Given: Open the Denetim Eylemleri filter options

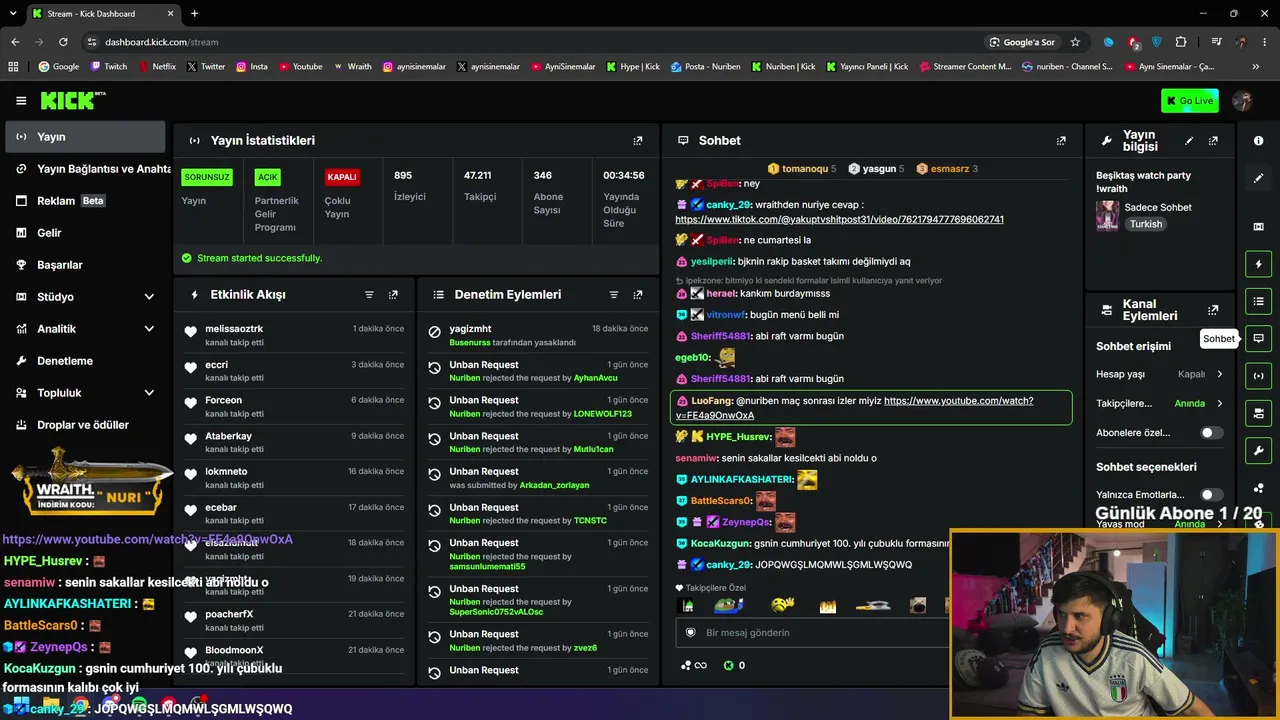Looking at the screenshot, I should (614, 295).
